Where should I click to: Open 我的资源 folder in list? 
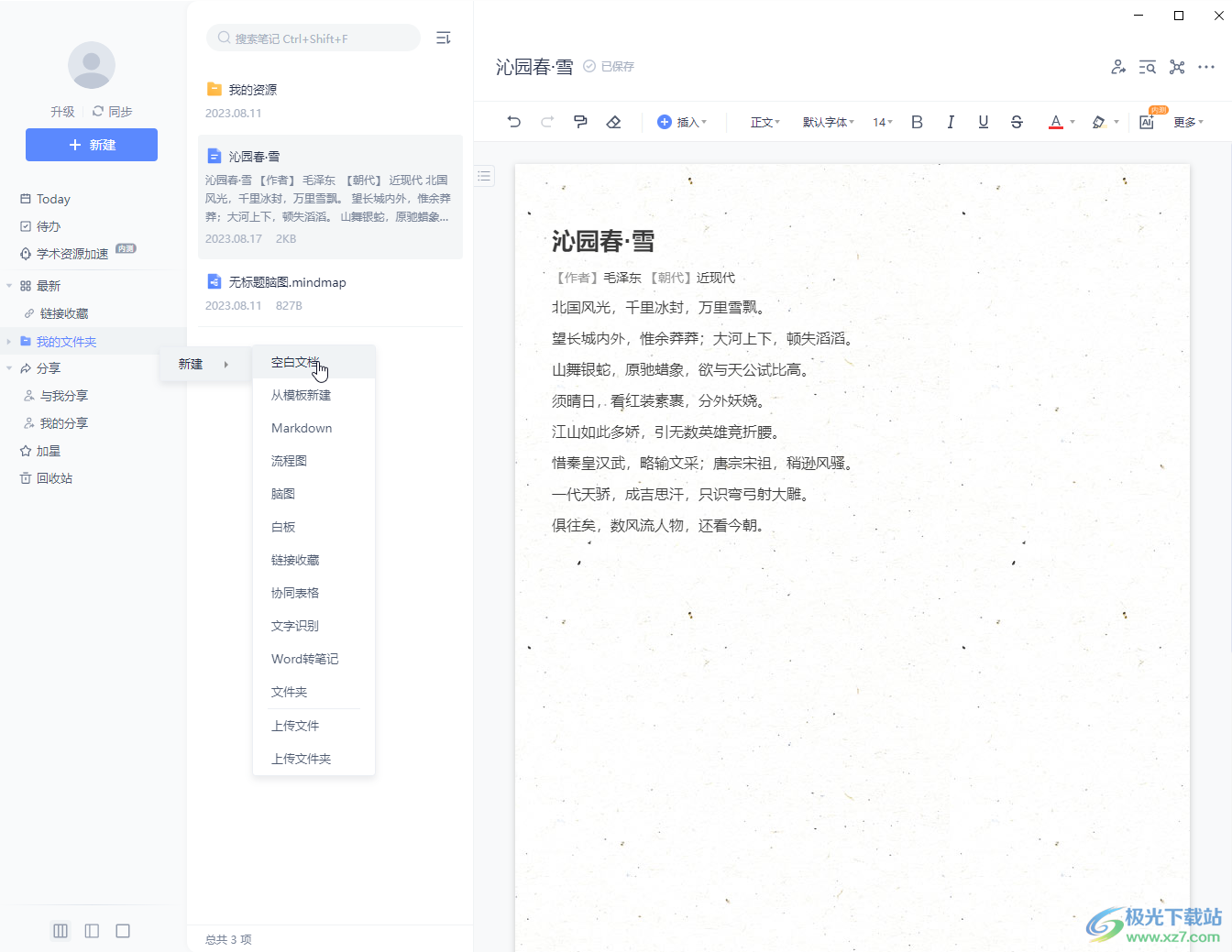pyautogui.click(x=330, y=101)
